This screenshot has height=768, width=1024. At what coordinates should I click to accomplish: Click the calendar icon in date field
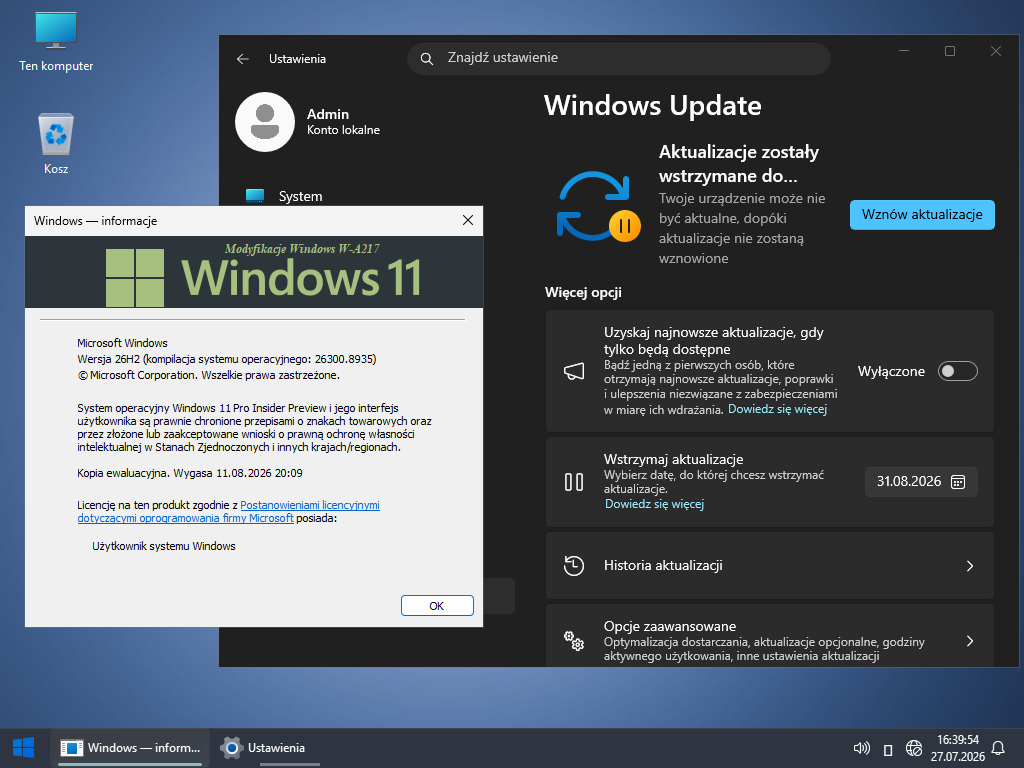tap(957, 482)
